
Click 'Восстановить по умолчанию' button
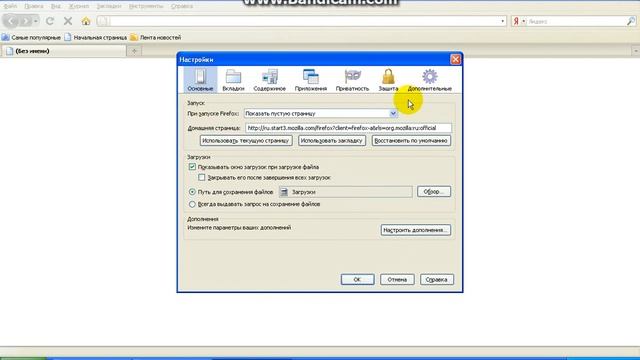click(411, 140)
